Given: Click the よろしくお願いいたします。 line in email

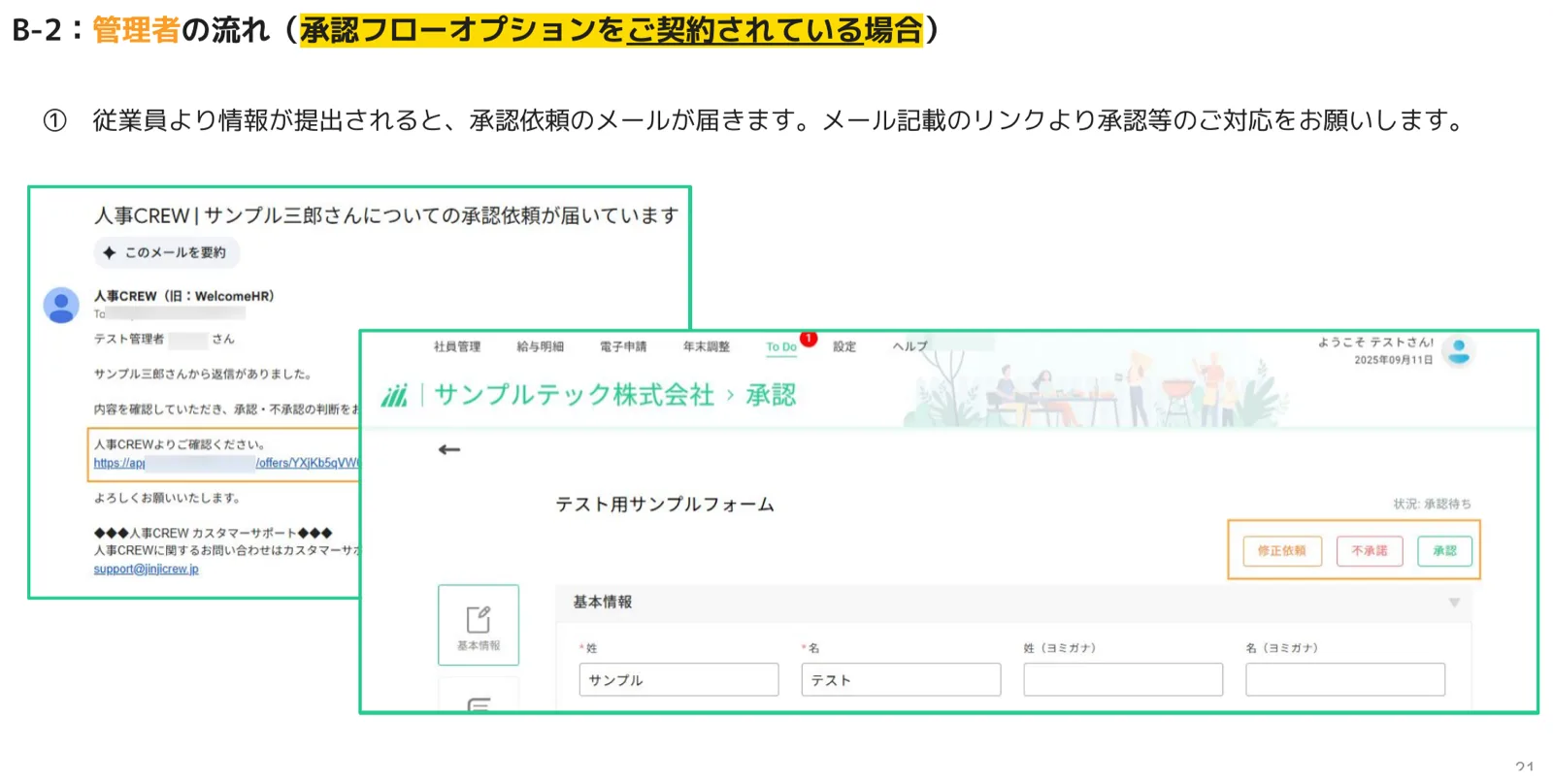Looking at the screenshot, I should tap(167, 498).
